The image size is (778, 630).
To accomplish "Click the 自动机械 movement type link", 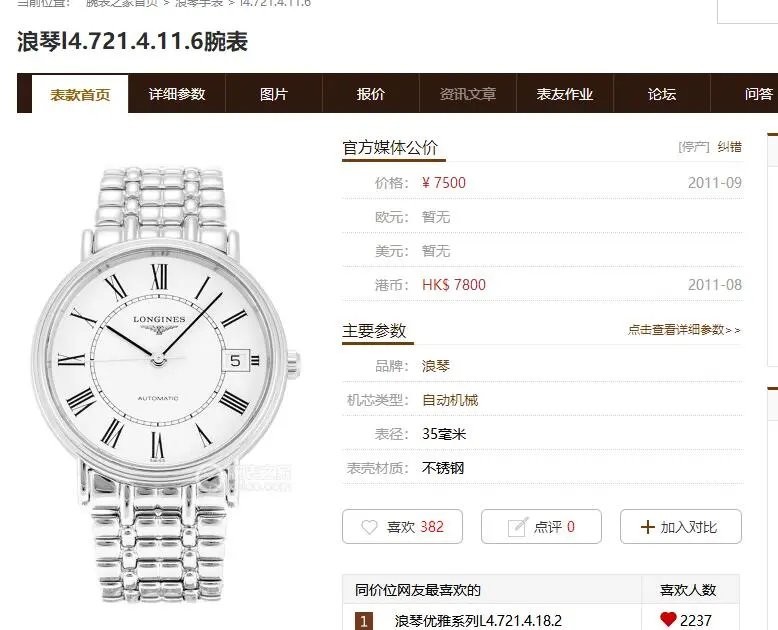I will [450, 400].
